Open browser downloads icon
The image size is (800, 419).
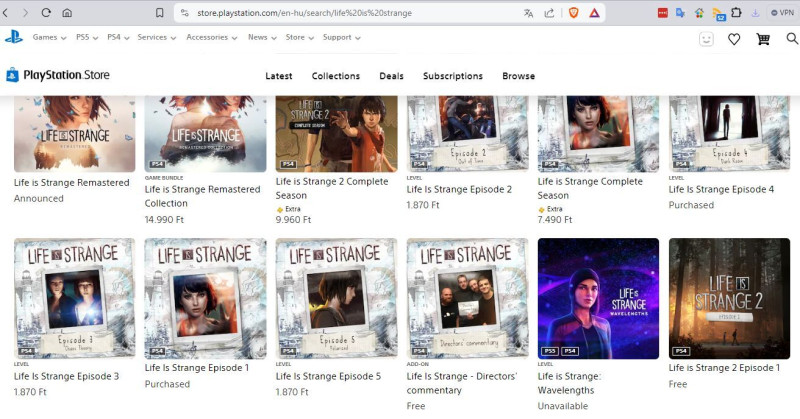[755, 13]
